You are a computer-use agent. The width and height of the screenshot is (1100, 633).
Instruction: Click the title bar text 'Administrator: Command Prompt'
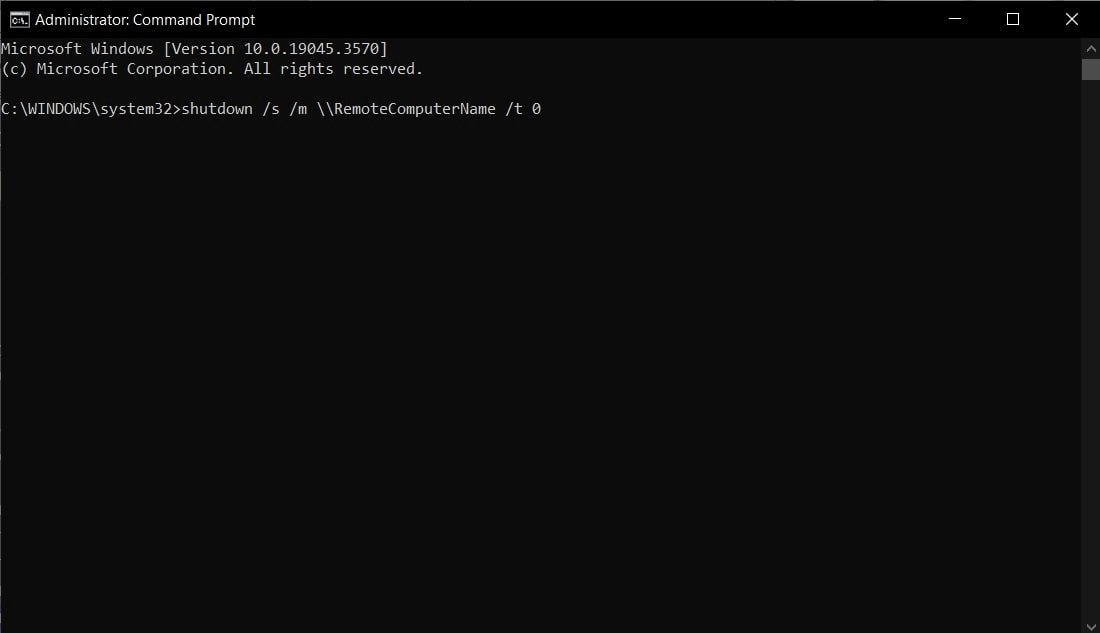[145, 19]
